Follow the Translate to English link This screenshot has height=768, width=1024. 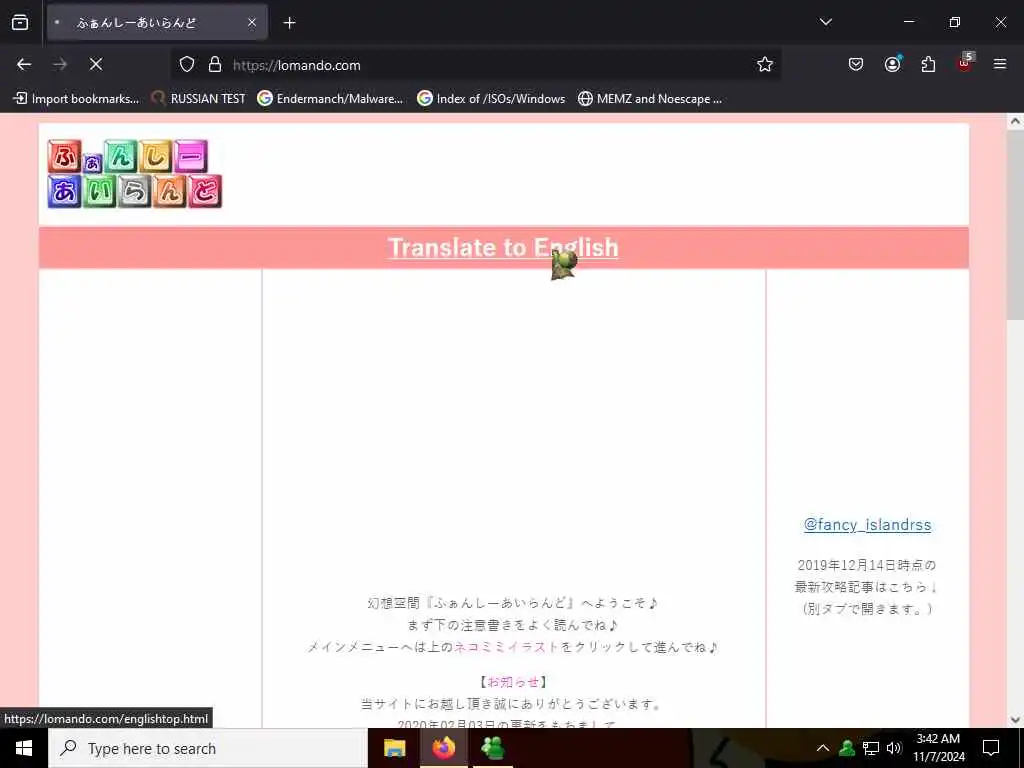503,248
